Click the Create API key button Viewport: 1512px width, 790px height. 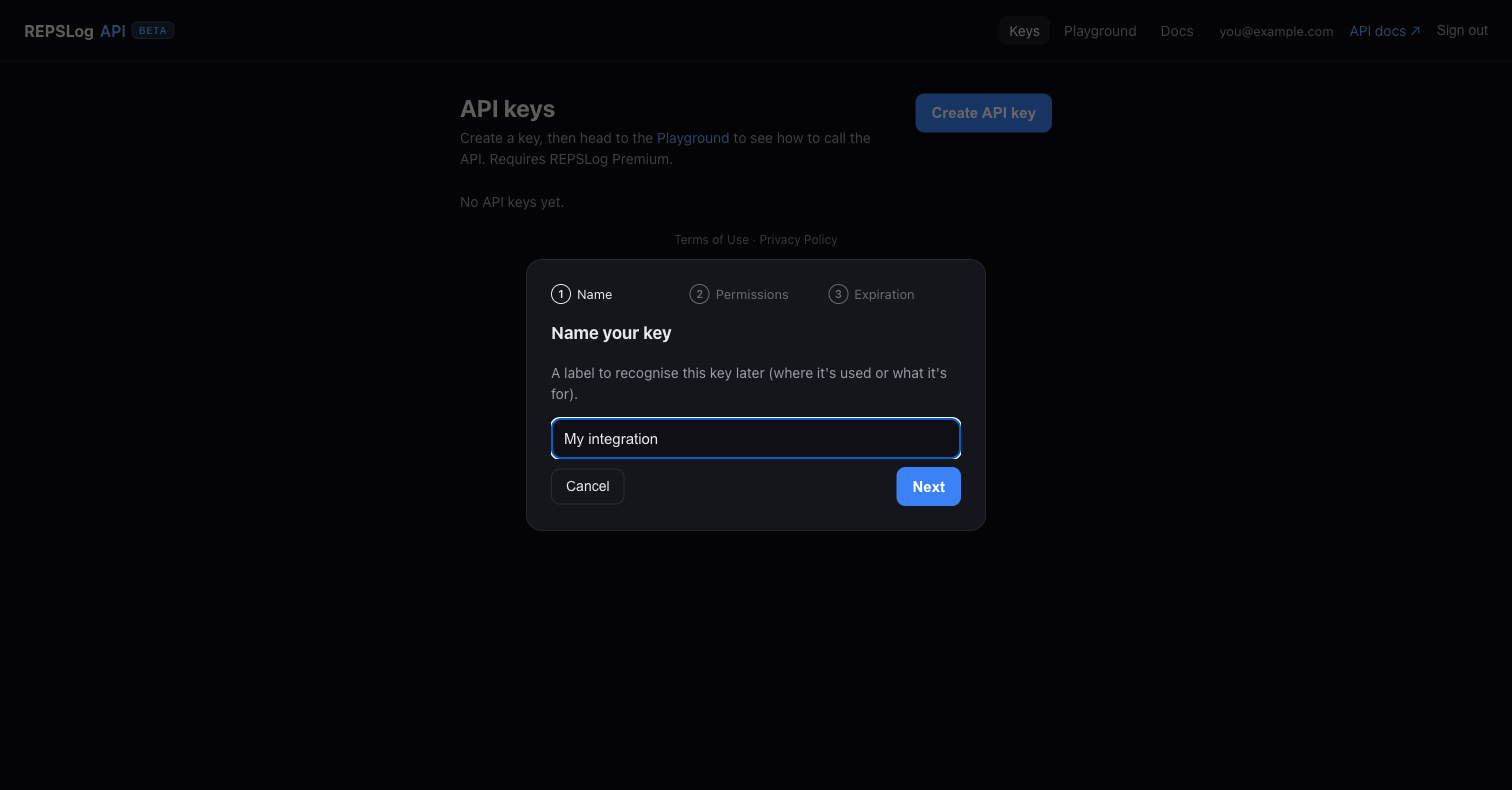983,113
